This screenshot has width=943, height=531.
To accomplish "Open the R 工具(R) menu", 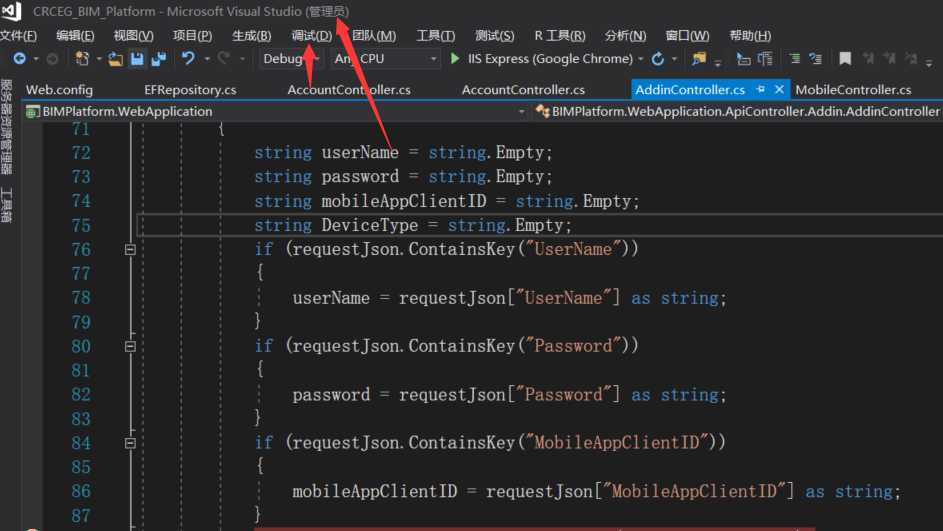I will (560, 35).
